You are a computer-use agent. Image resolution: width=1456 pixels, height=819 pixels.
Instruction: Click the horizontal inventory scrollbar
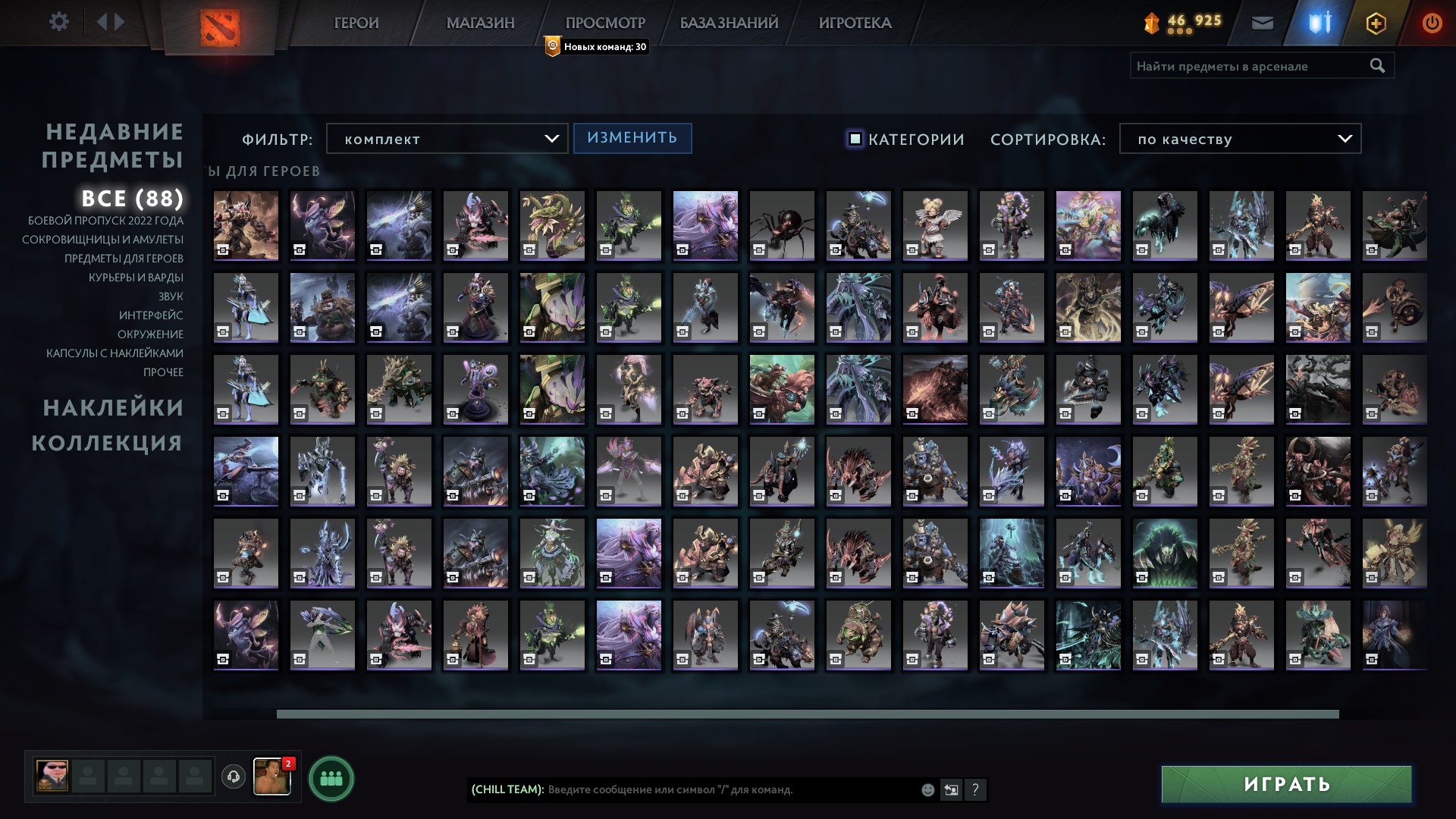(x=807, y=714)
